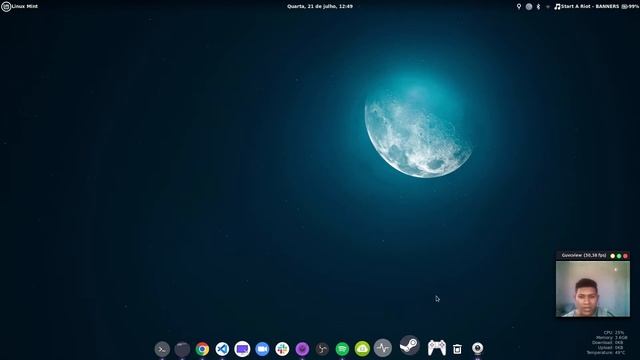
Task: Open the battery 99% indicator
Action: [630, 7]
